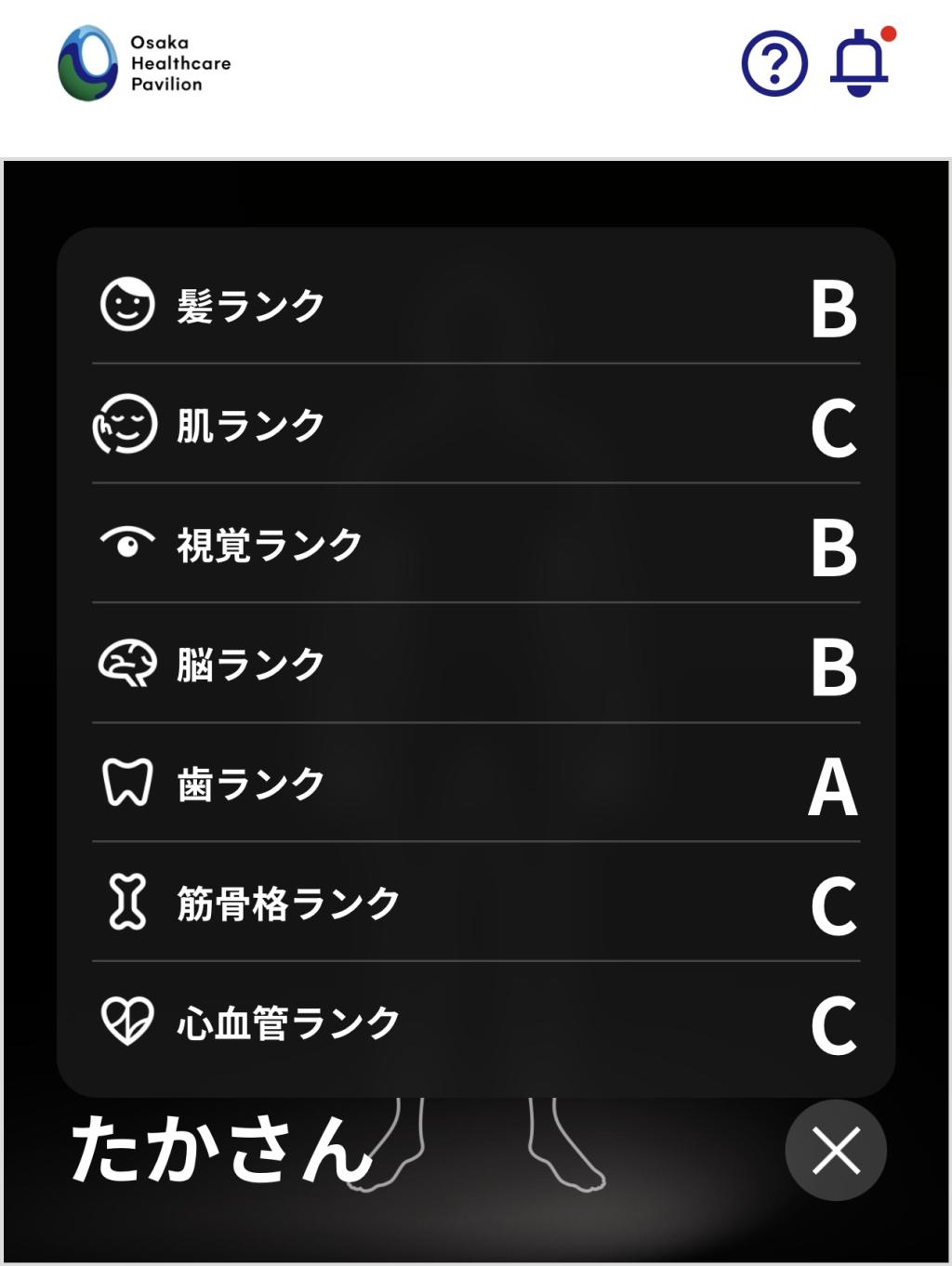
Task: Click the smiling face hair rank icon
Action: 127,305
